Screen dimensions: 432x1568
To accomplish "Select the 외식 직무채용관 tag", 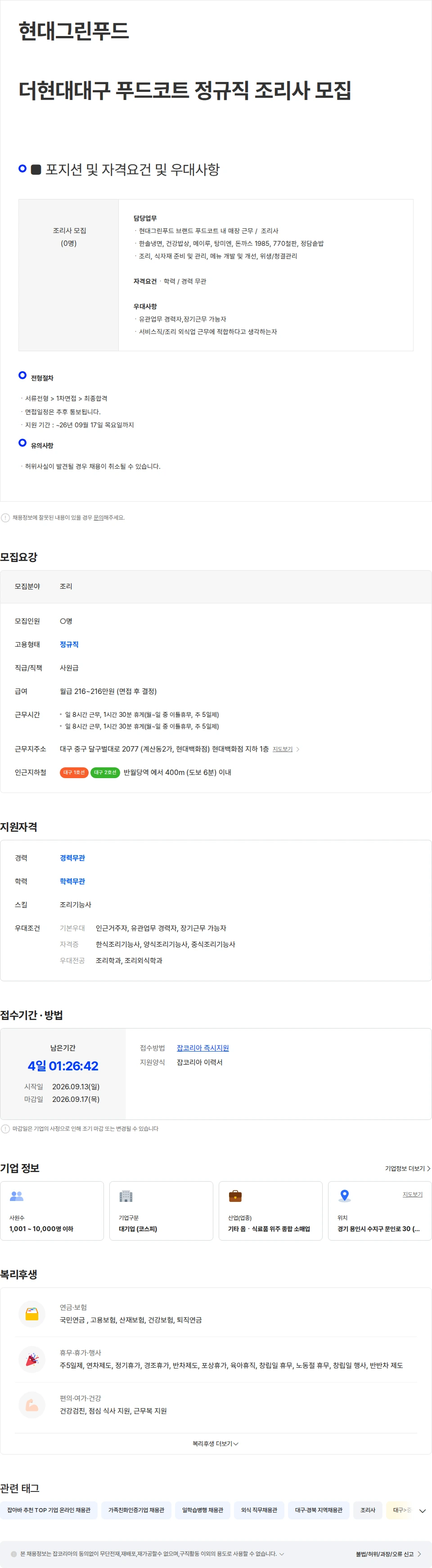I will click(259, 1510).
